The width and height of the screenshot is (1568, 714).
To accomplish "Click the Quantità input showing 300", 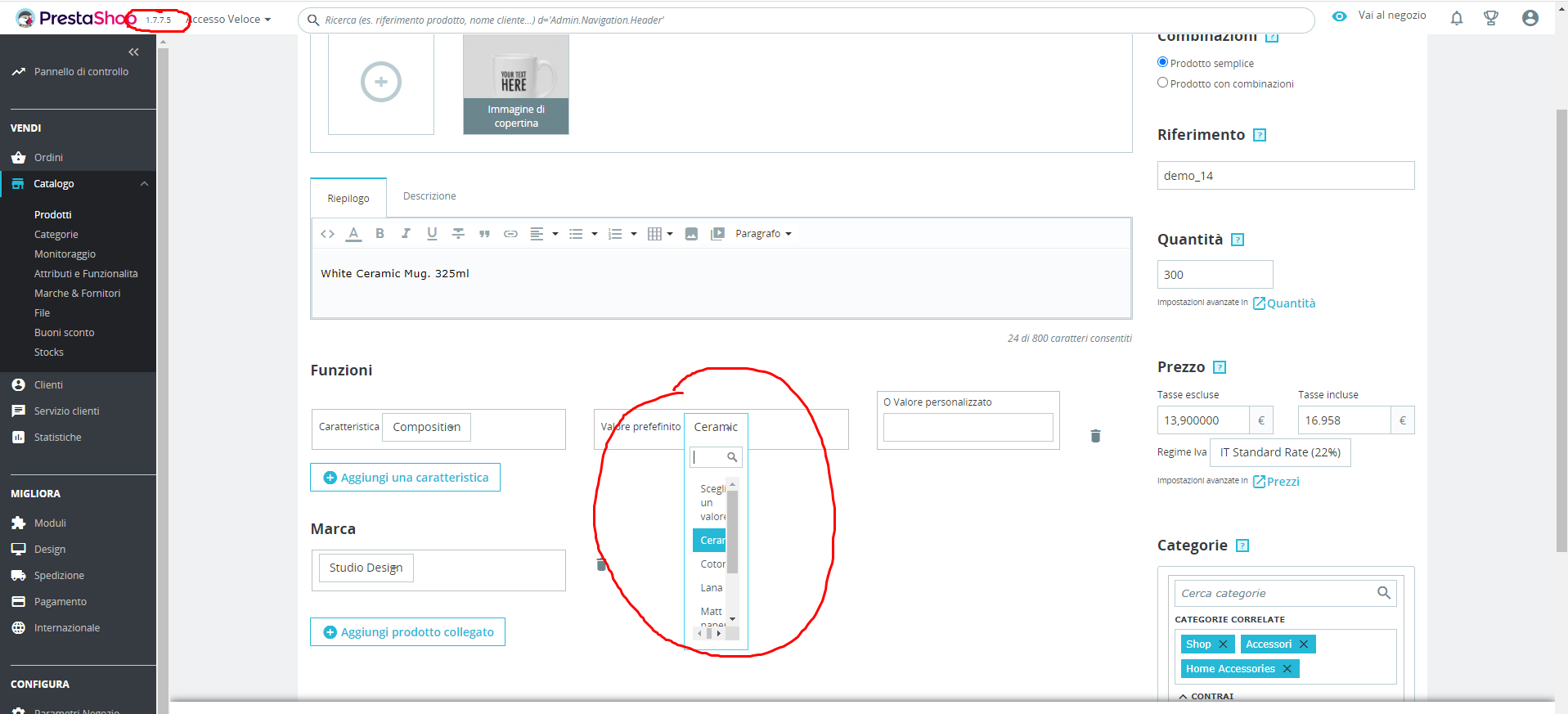I will click(1215, 275).
